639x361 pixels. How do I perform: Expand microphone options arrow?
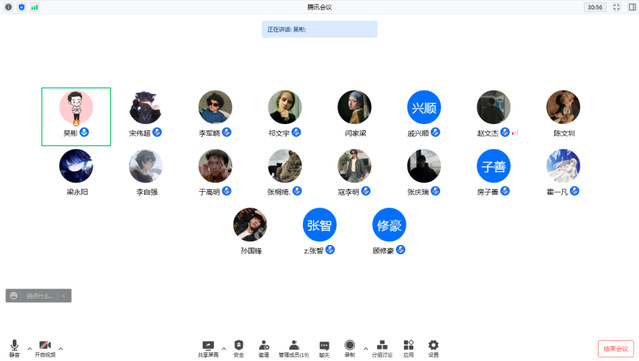[x=29, y=349]
